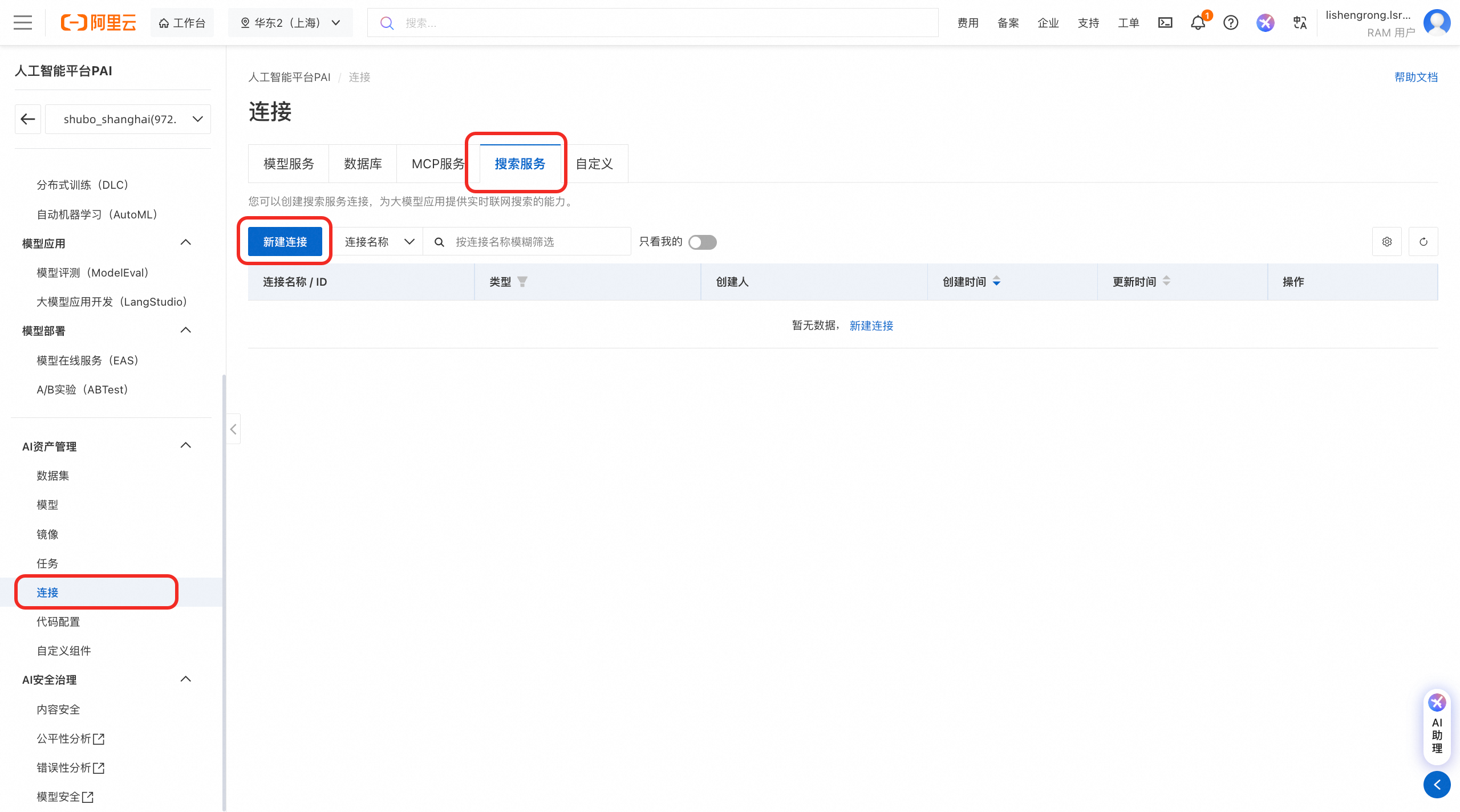
Task: Collapse the AI资产管理 section
Action: click(185, 446)
